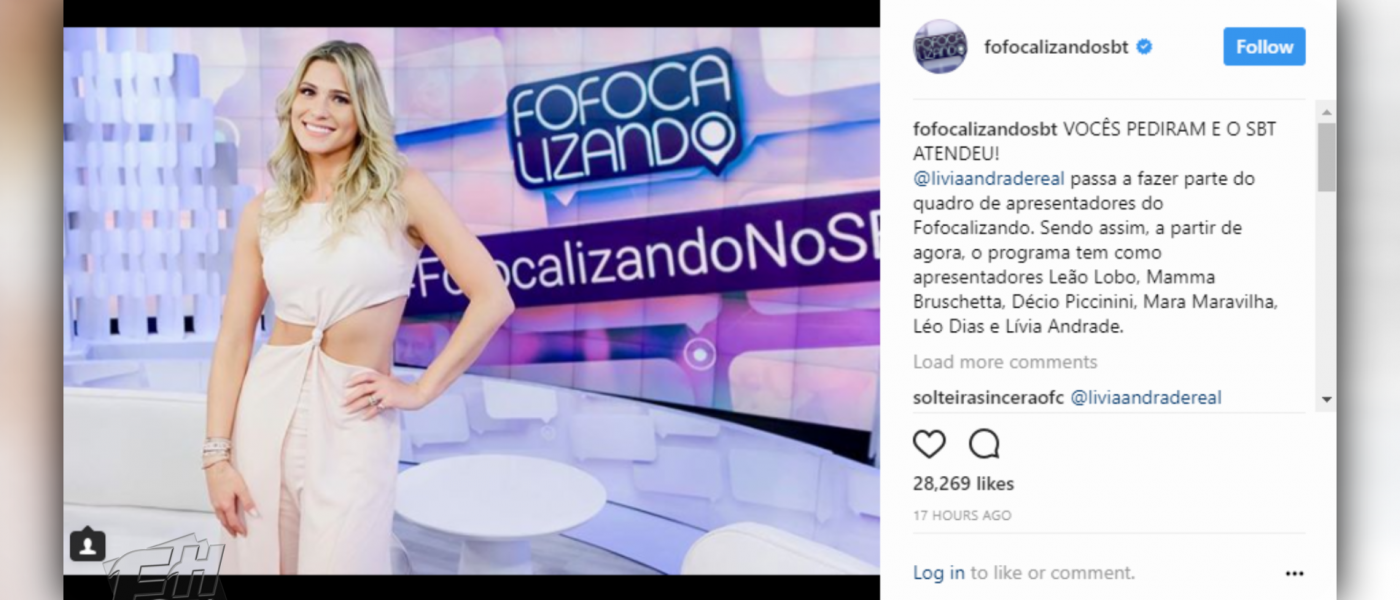The height and width of the screenshot is (600, 1400).
Task: Open fofocalizandosbt username in header
Action: coord(1056,46)
